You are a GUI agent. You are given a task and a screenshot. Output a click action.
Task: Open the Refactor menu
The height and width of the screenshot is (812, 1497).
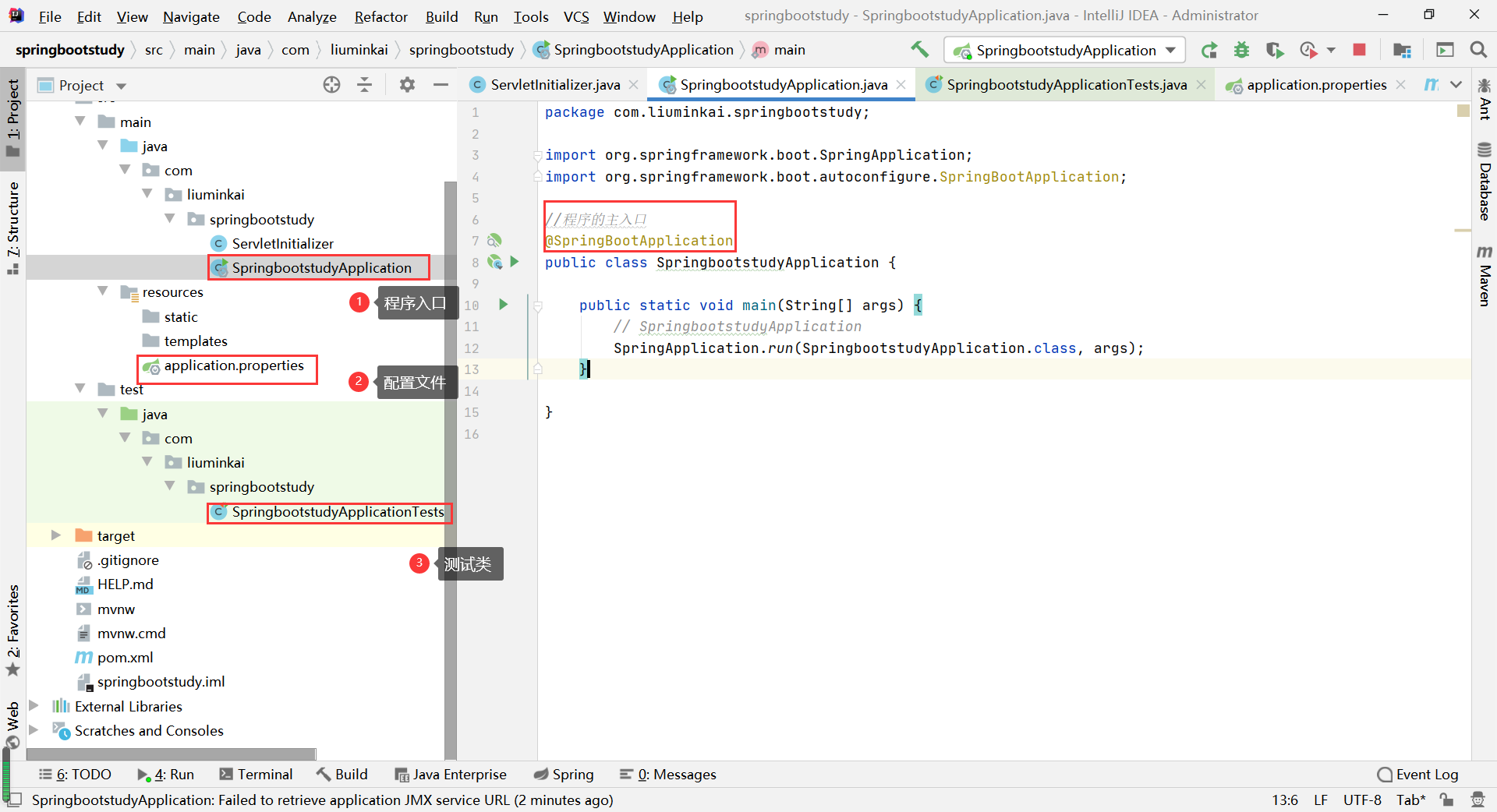coord(380,16)
